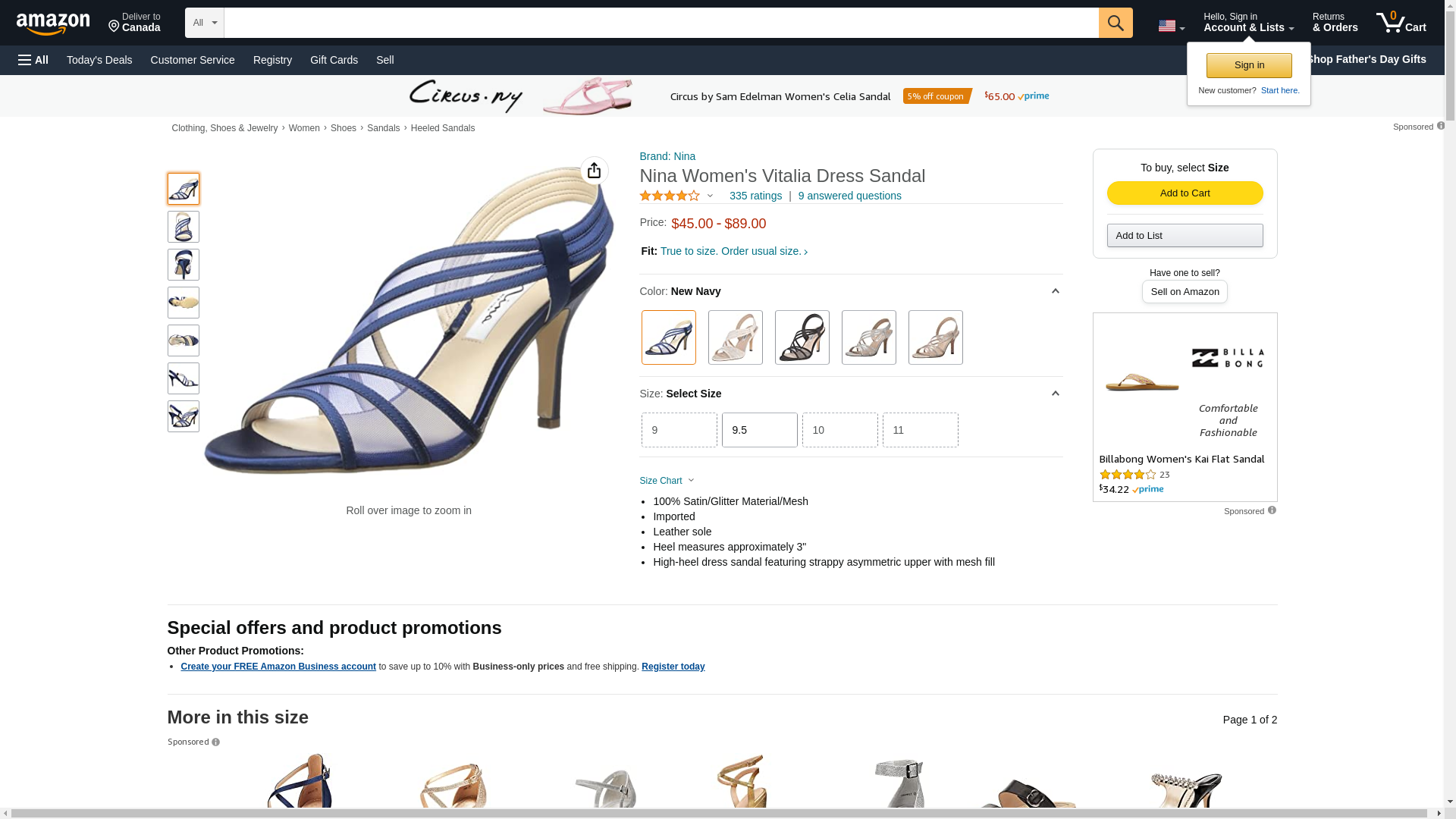Open the hamburger All menu
This screenshot has height=819, width=1456.
click(x=33, y=60)
